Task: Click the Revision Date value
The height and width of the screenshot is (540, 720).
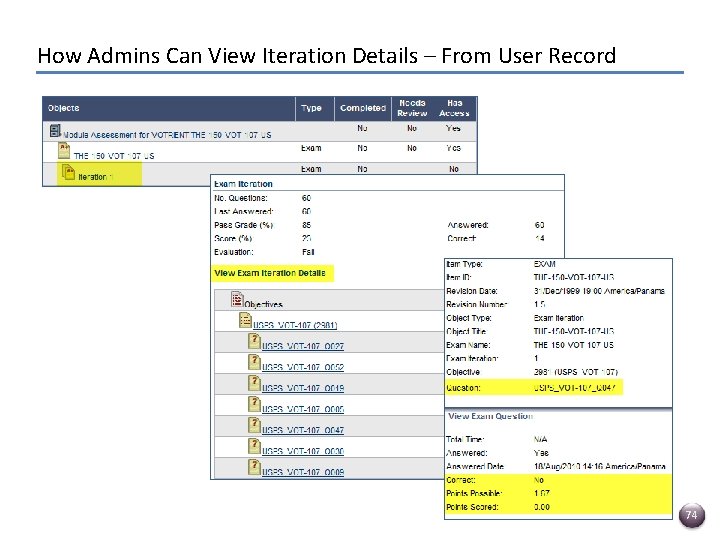Action: click(599, 291)
